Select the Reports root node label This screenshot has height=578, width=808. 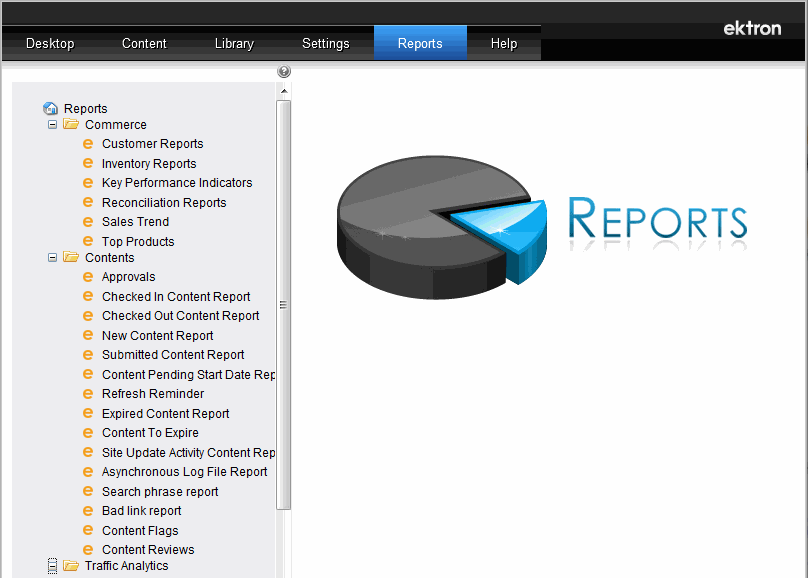pyautogui.click(x=86, y=109)
